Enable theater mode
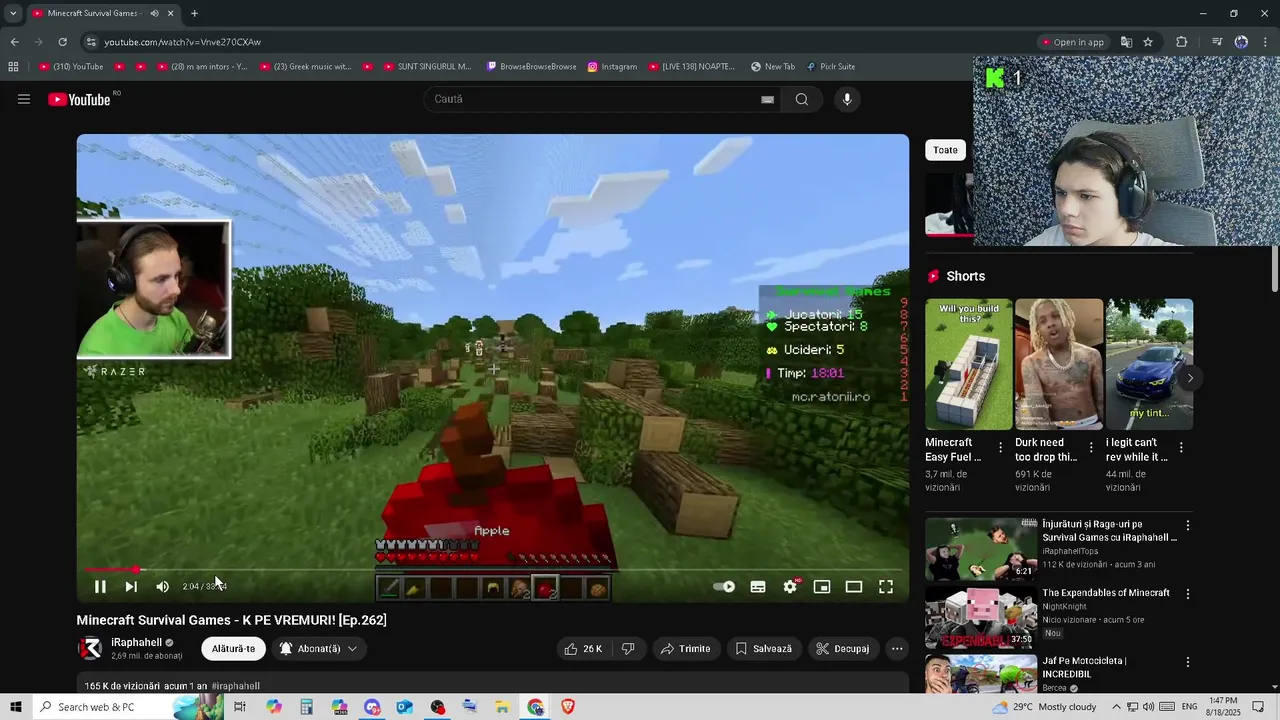Screen dimensions: 1280x720 point(854,587)
